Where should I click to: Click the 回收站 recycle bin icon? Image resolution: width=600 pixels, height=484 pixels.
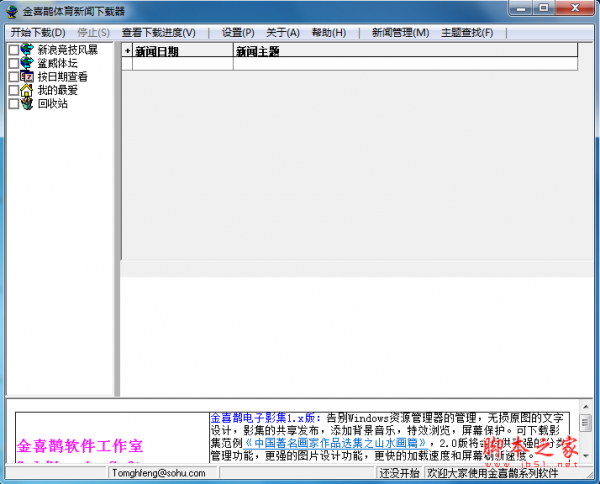pyautogui.click(x=27, y=104)
